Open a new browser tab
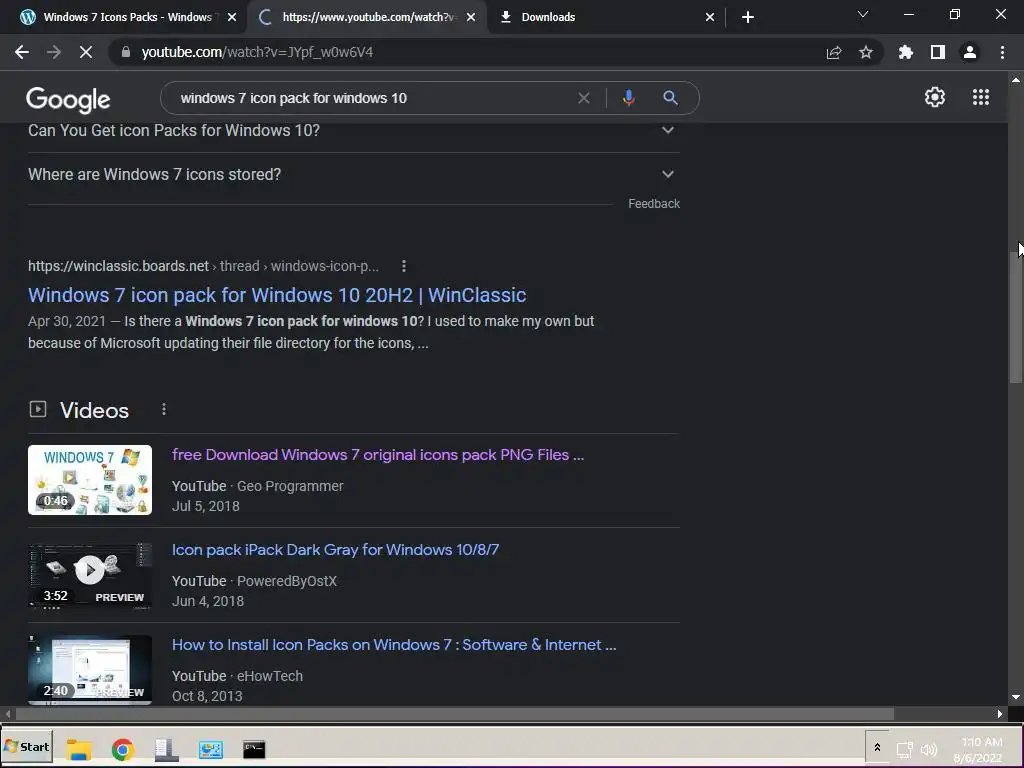The width and height of the screenshot is (1024, 768). tap(748, 17)
